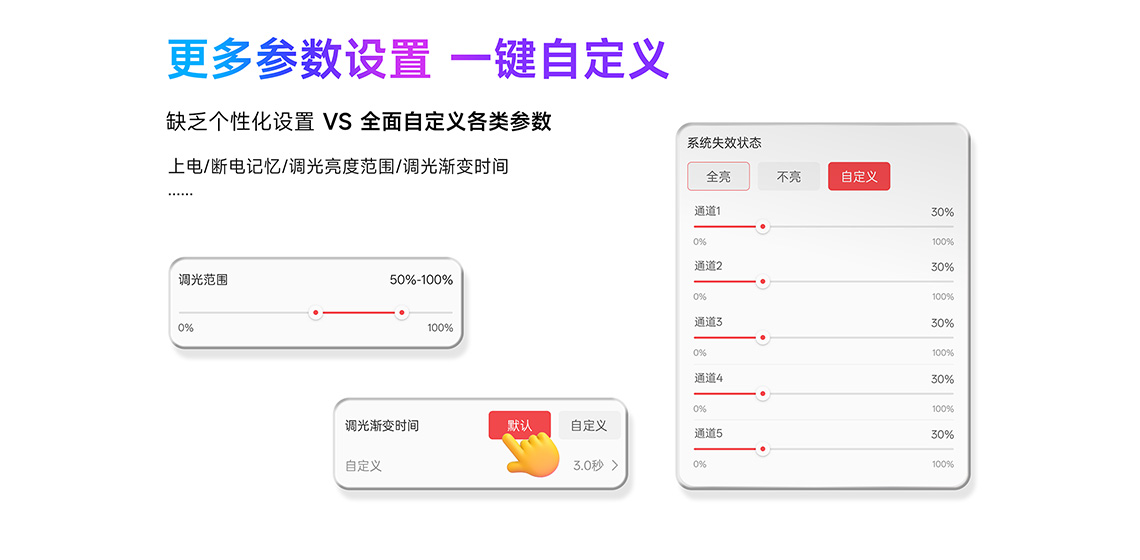Click the 50%-100% dimming range value

pyautogui.click(x=421, y=280)
